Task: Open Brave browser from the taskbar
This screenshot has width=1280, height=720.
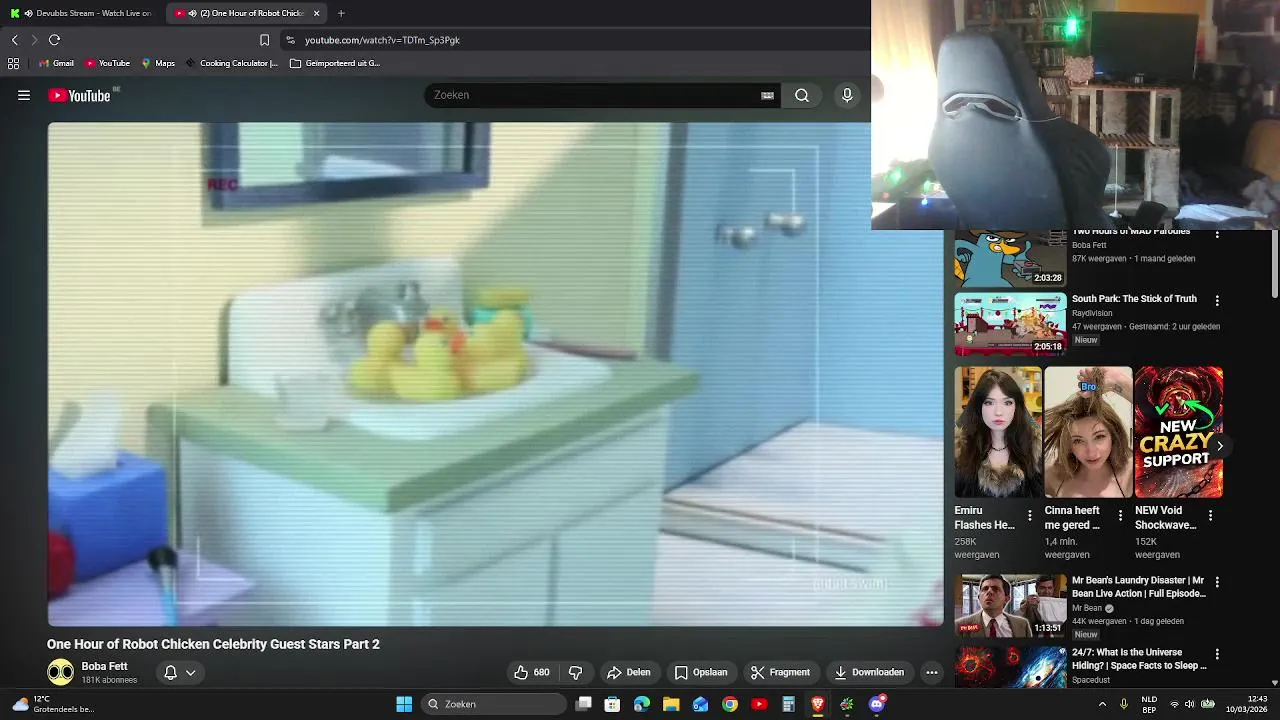Action: pos(818,704)
